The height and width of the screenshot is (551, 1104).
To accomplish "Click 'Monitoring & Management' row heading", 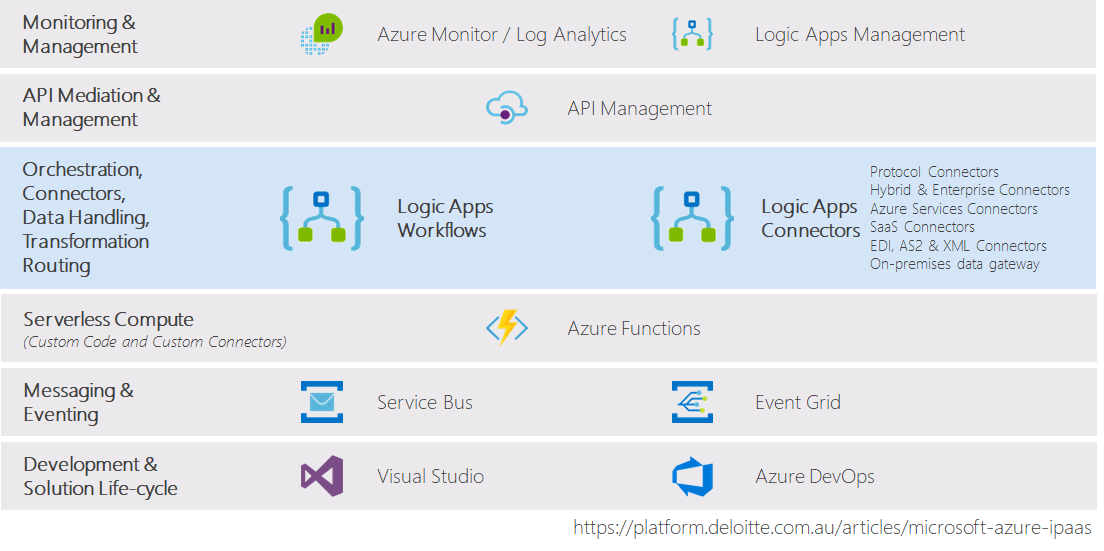I will [x=80, y=34].
